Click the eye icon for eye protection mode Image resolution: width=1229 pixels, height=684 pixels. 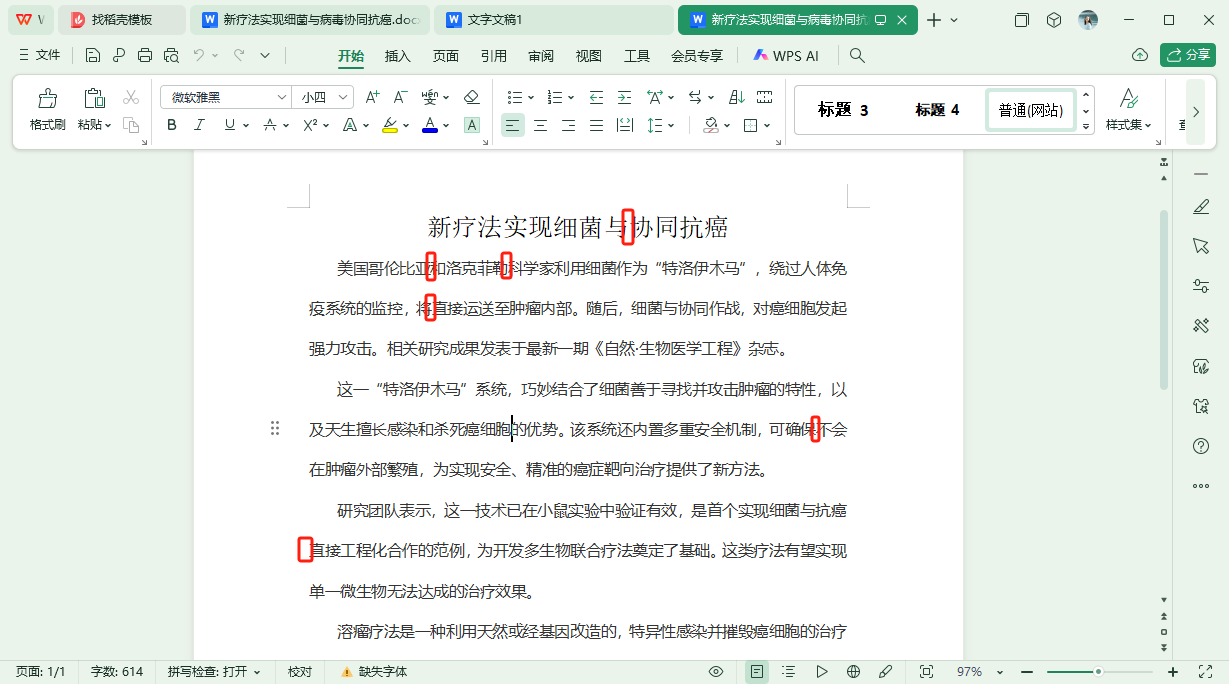[715, 671]
